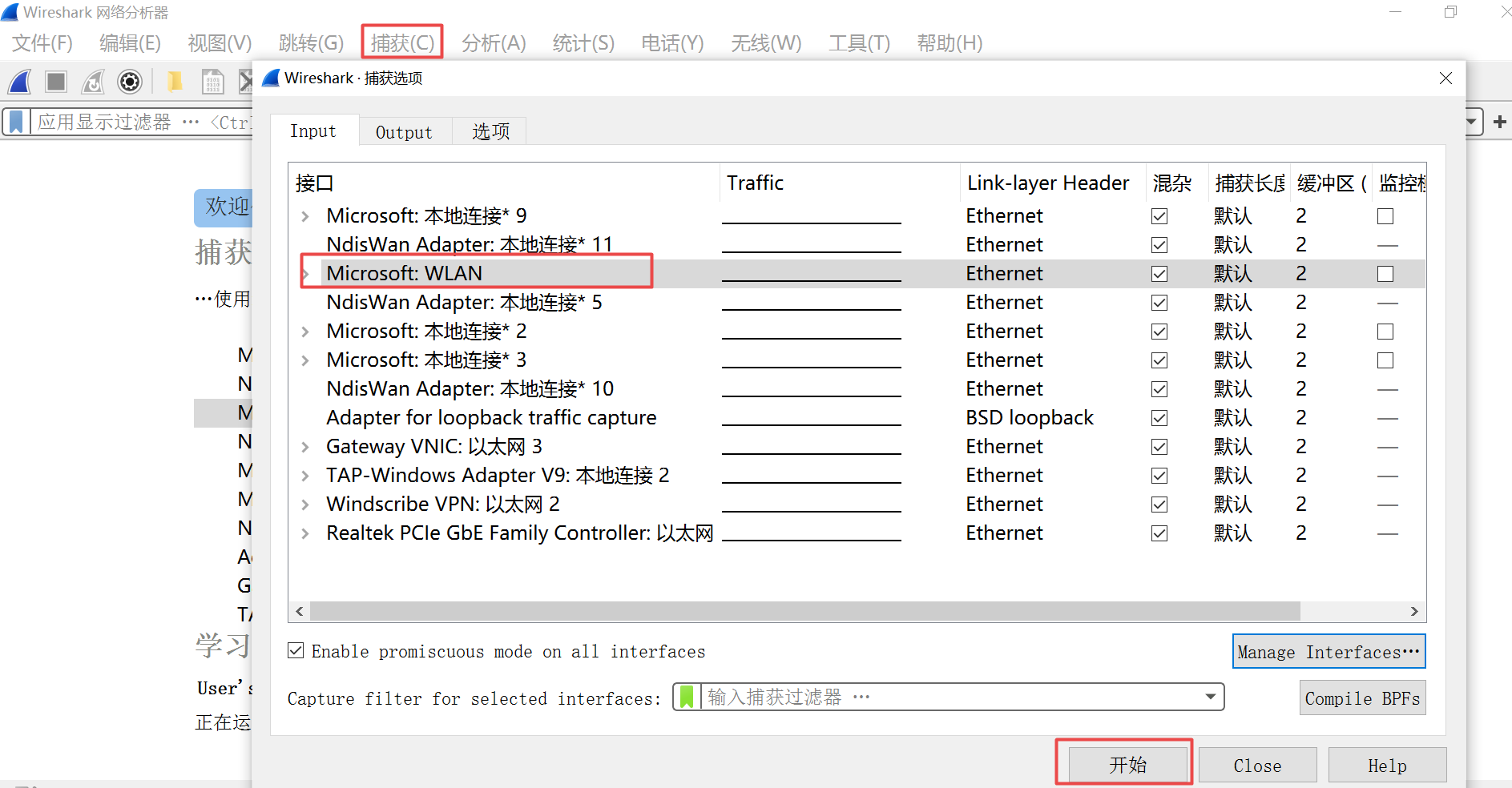The image size is (1512, 788).
Task: Toggle promiscuous checkbox for NdisWan Adapter 11
Action: [1159, 245]
